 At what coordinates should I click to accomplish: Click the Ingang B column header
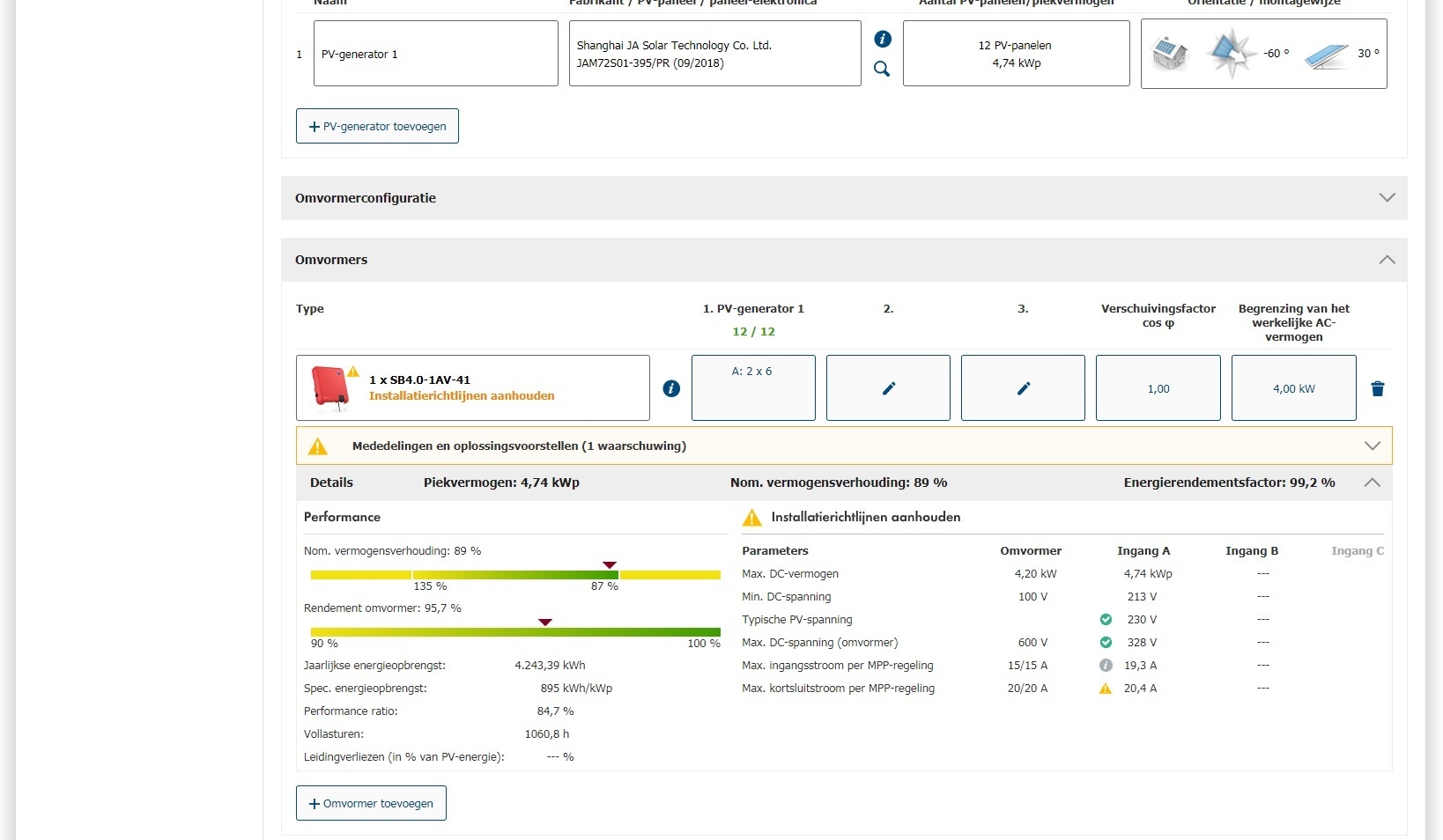click(x=1252, y=551)
